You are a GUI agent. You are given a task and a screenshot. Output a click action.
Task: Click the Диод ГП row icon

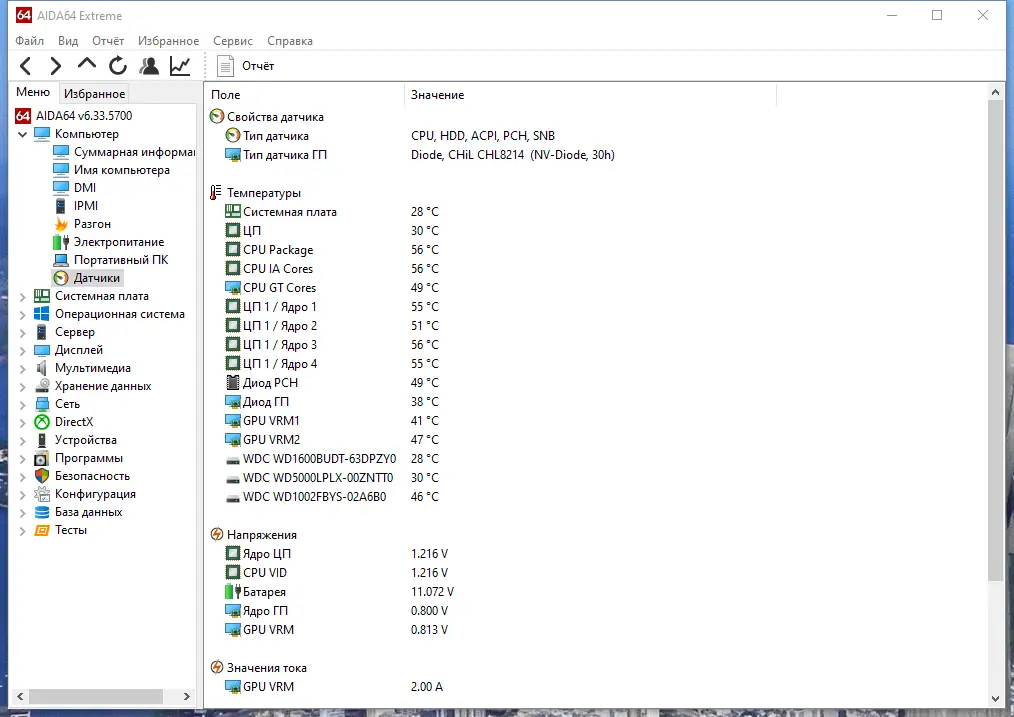tap(233, 401)
